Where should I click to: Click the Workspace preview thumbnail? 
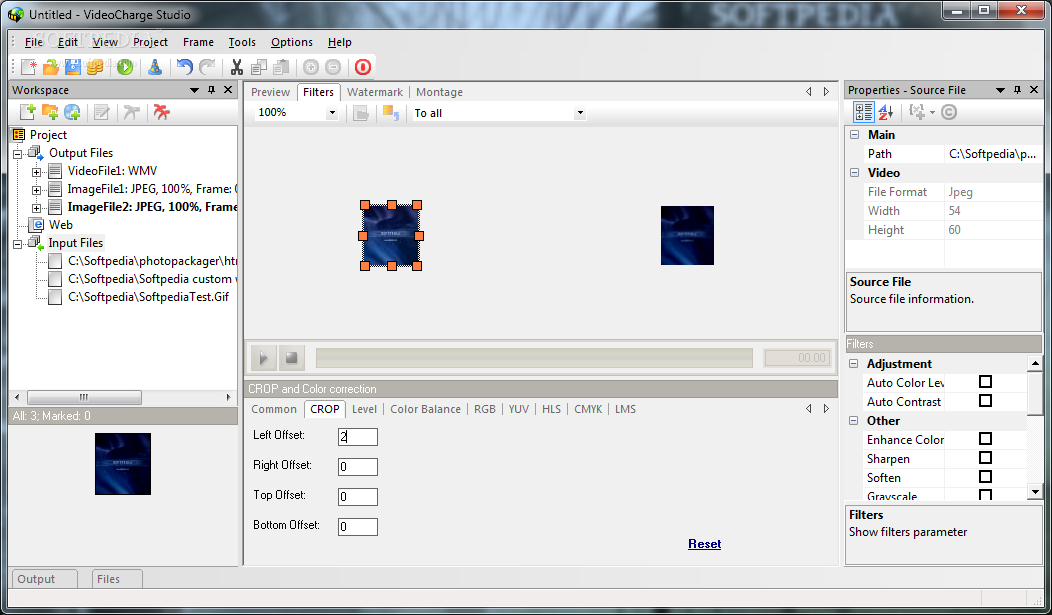(x=123, y=464)
